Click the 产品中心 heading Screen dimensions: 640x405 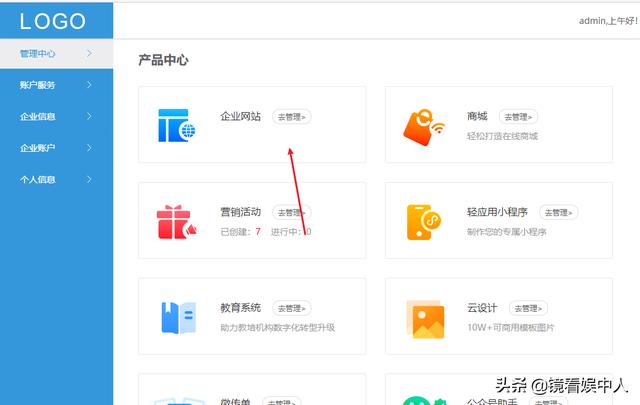[x=163, y=60]
